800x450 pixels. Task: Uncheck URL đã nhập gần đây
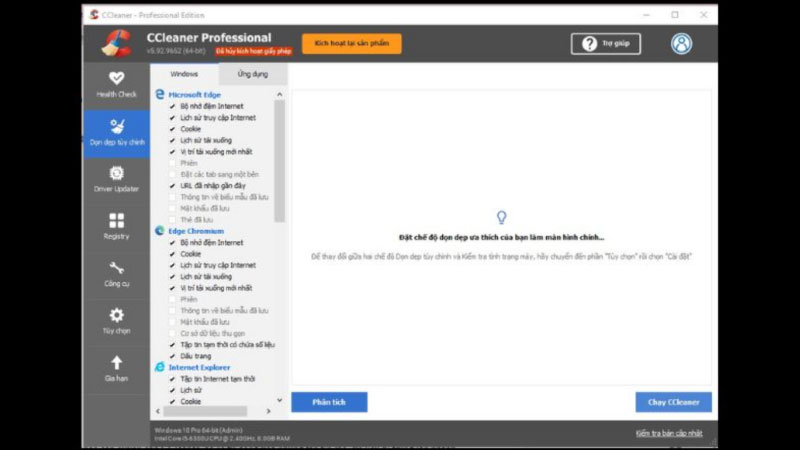[172, 185]
